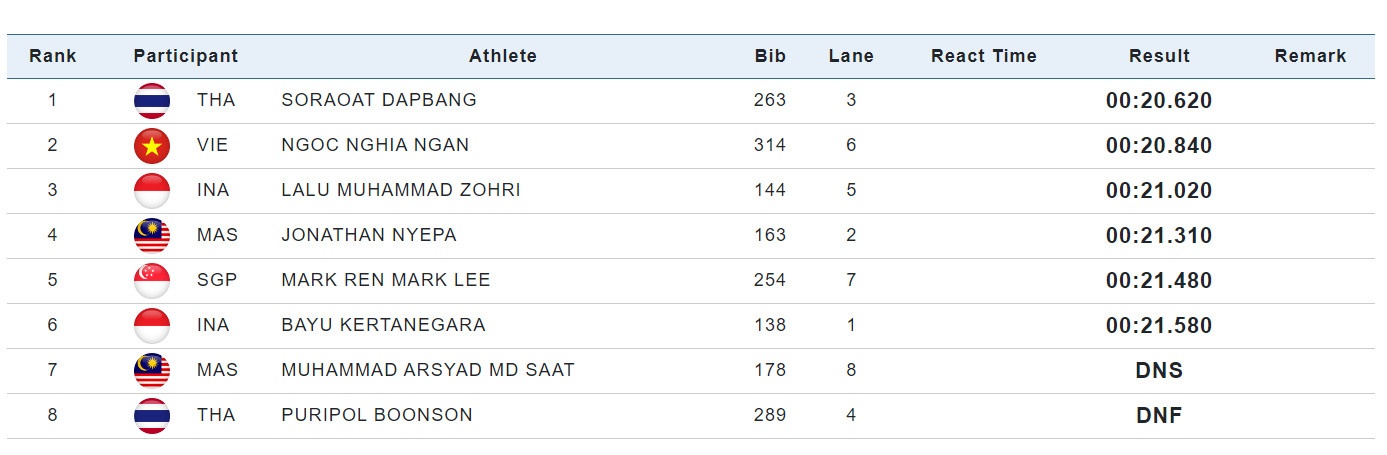The height and width of the screenshot is (455, 1387).
Task: Click athlete name Lalu Muhammad Zohri
Action: [x=401, y=190]
